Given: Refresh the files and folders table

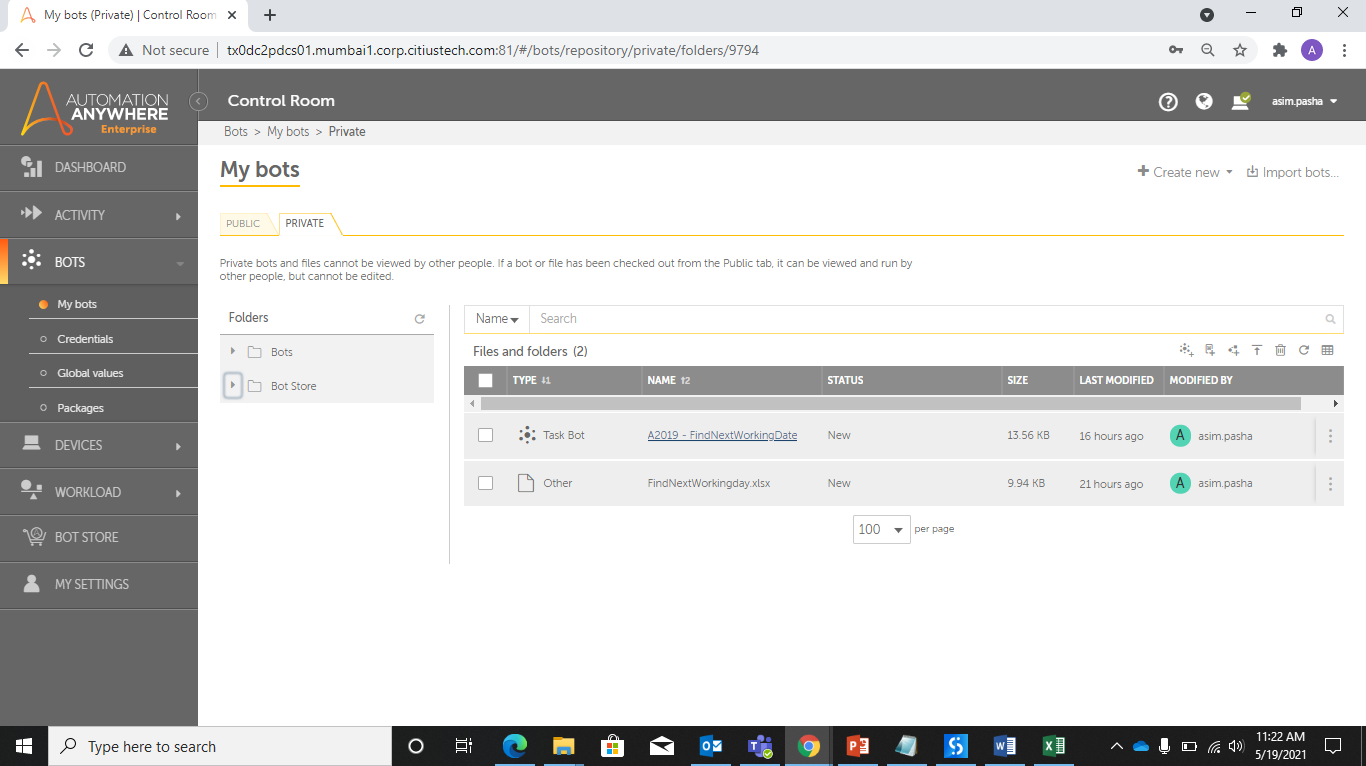Looking at the screenshot, I should 1304,350.
